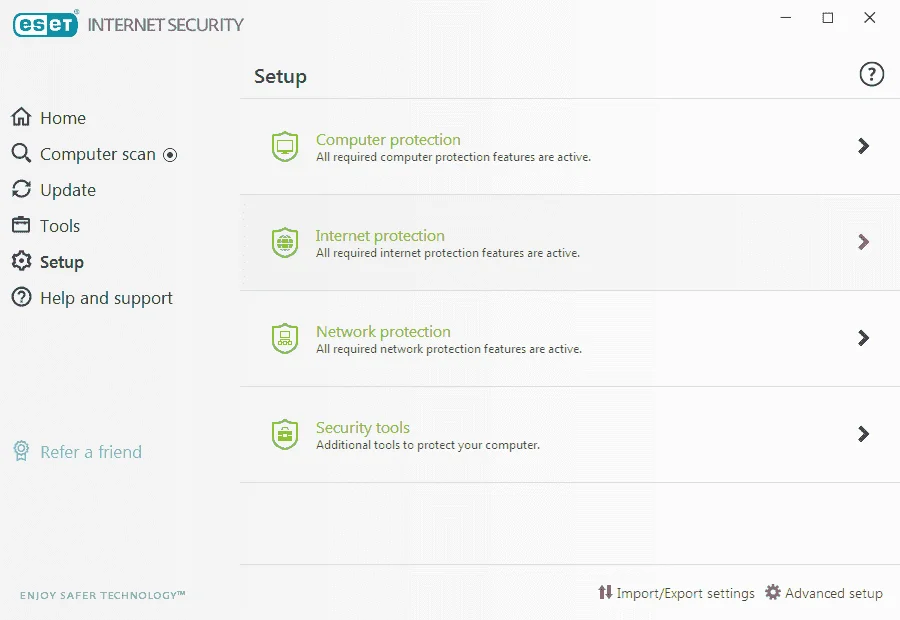Click the Help and support question icon
Image resolution: width=900 pixels, height=620 pixels.
21,297
